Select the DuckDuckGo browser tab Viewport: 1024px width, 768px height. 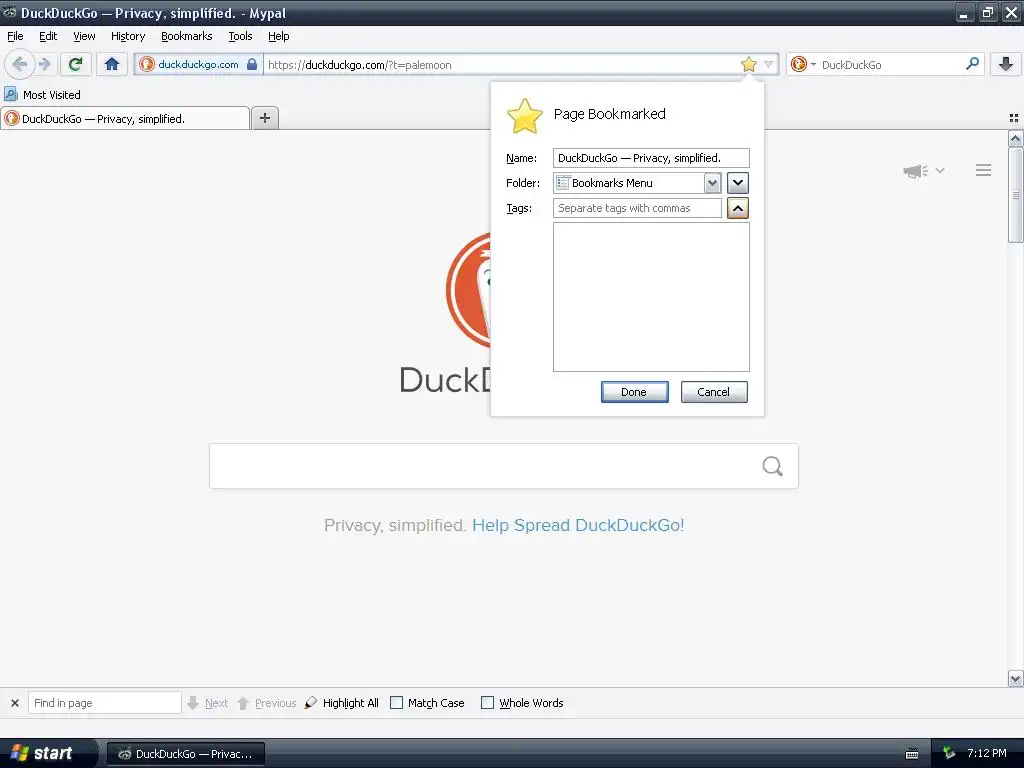pos(125,118)
